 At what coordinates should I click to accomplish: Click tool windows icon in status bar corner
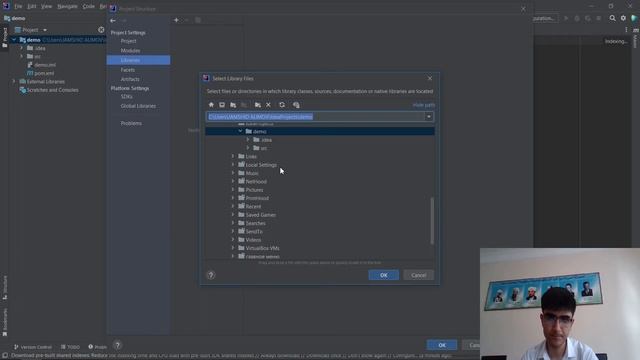click(x=5, y=356)
